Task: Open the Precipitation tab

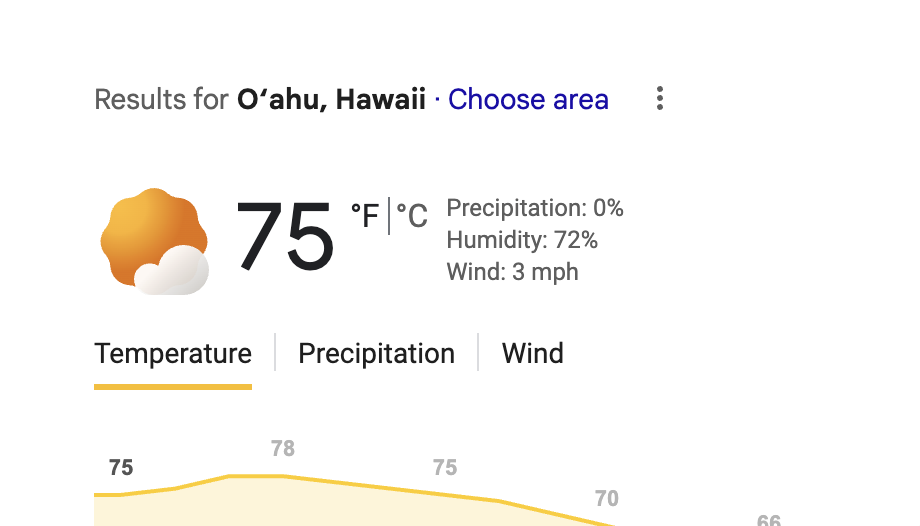Action: 376,354
